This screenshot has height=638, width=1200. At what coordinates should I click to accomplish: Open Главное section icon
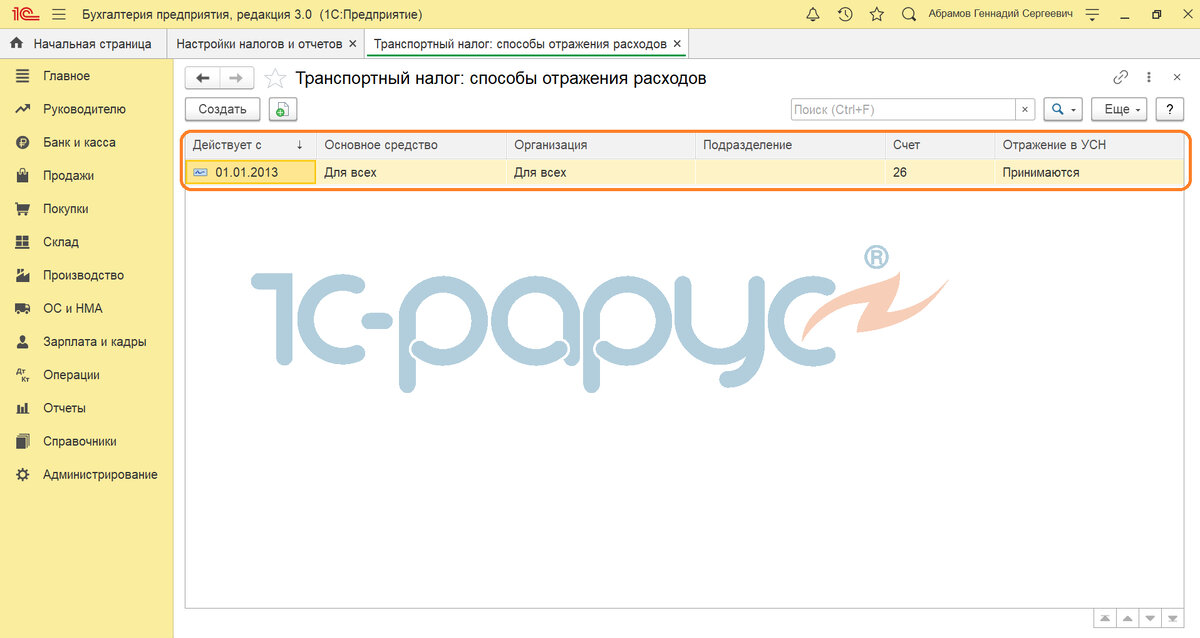22,76
